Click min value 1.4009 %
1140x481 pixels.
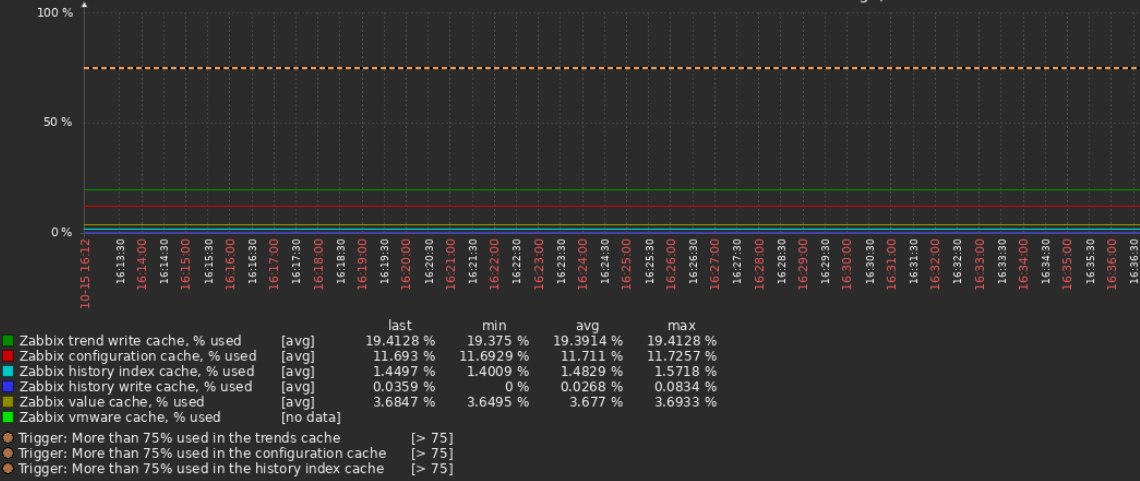[x=498, y=371]
